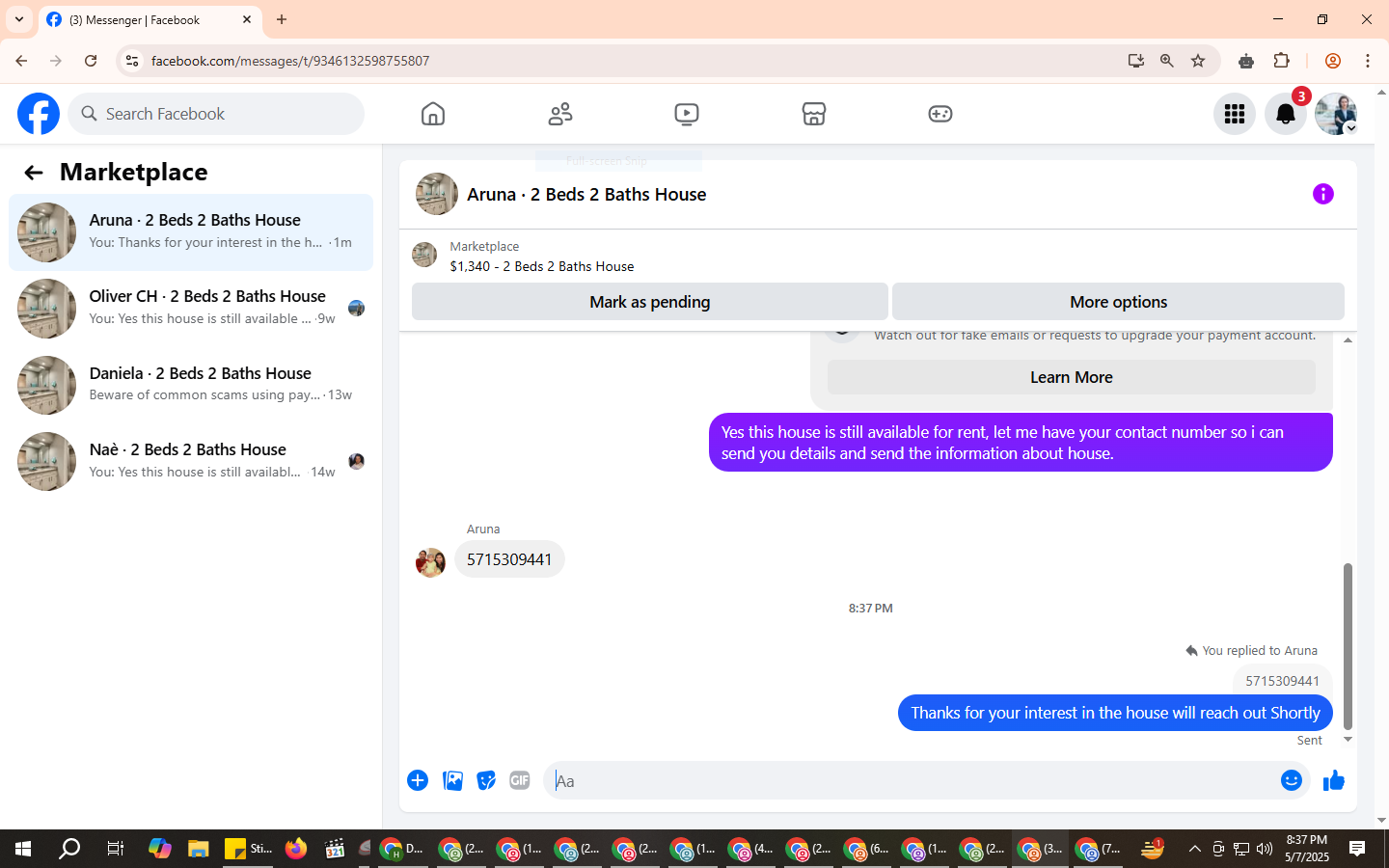Go back using the Marketplace back arrow
The width and height of the screenshot is (1389, 868).
[34, 173]
